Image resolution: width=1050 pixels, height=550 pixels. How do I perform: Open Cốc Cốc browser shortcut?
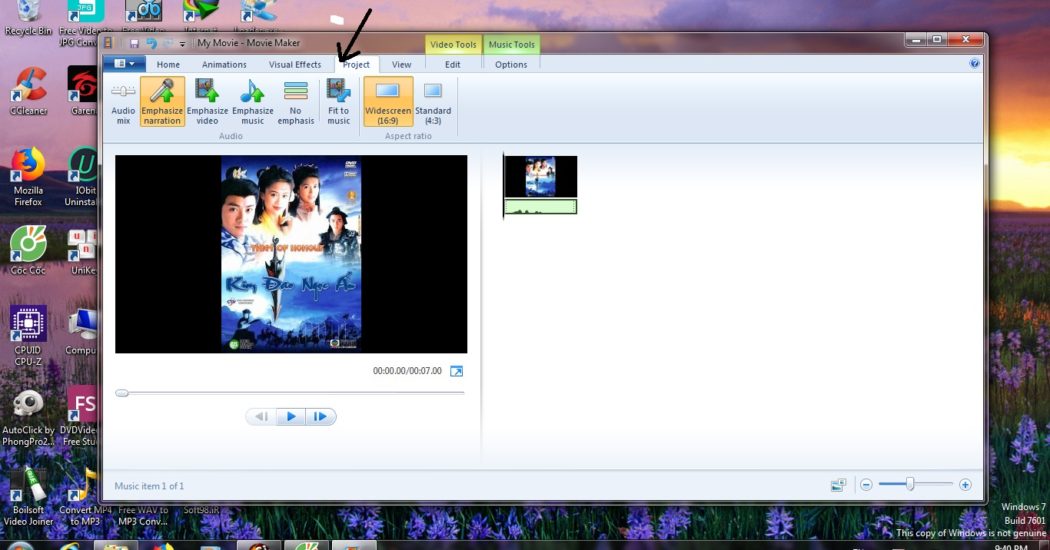(x=28, y=251)
